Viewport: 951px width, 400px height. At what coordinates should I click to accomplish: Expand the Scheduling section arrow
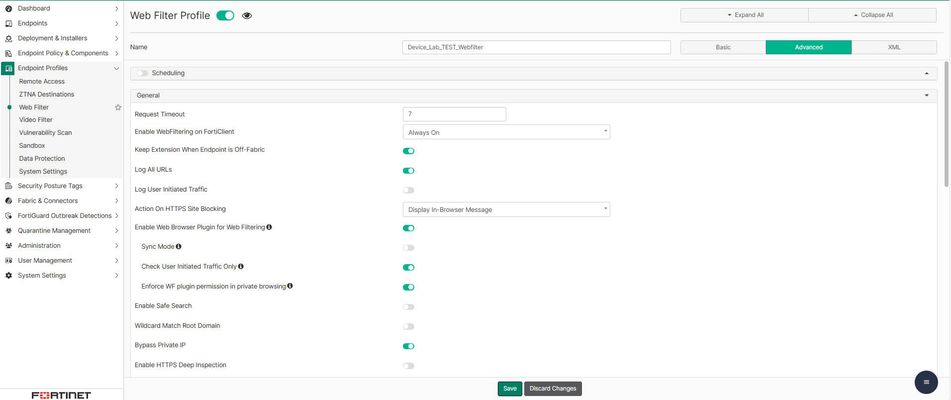[x=926, y=73]
